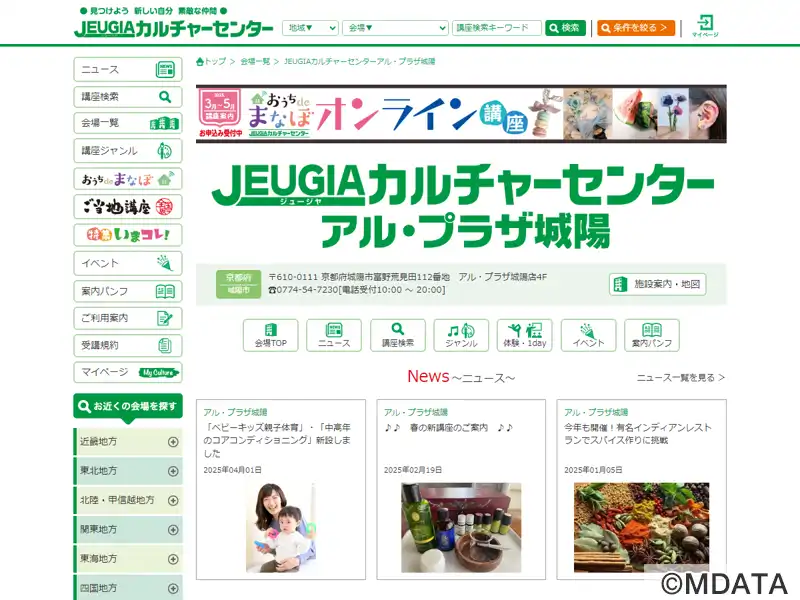Open マイページ My Culture sidebar item

point(128,372)
